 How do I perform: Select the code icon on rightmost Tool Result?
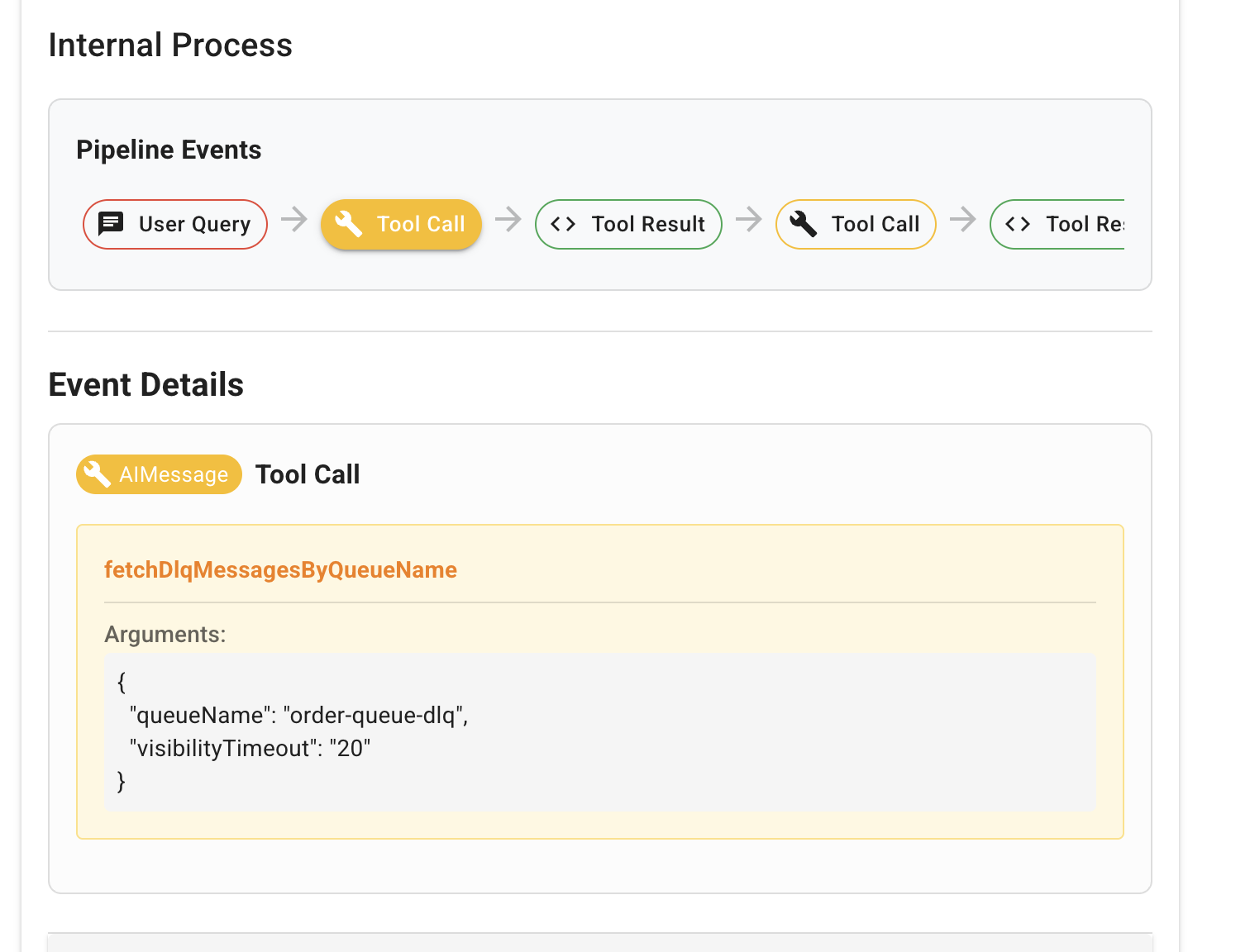1018,224
